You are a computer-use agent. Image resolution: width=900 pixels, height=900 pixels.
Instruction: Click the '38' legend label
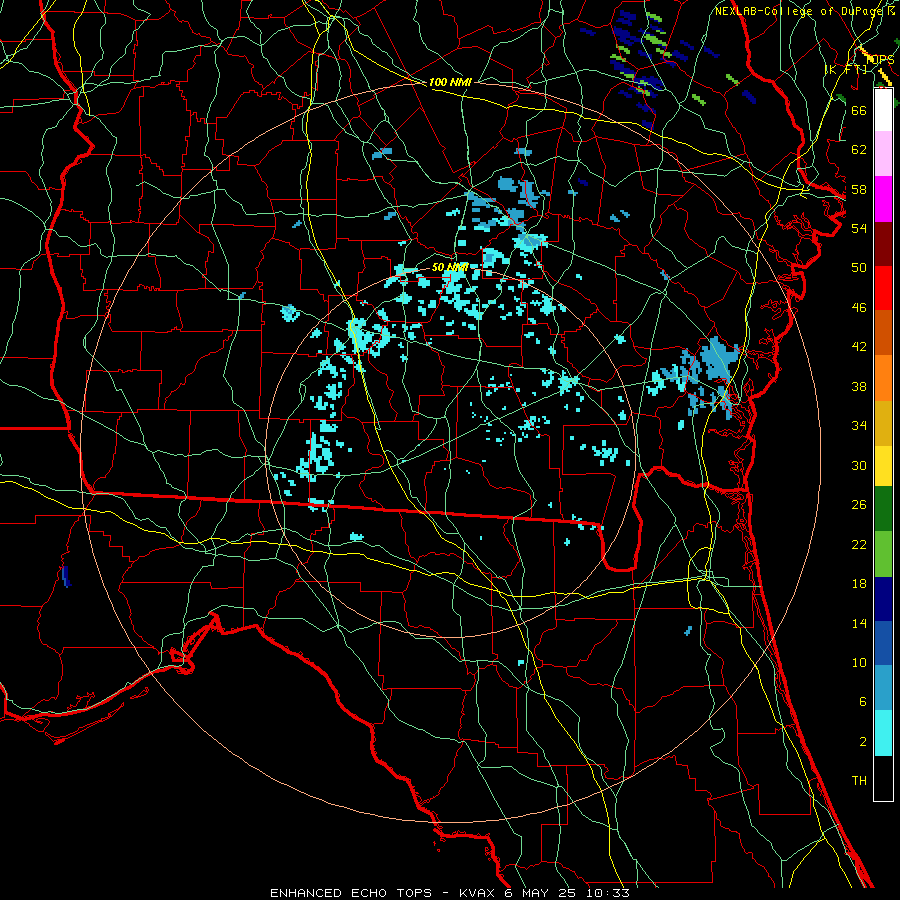tap(859, 386)
